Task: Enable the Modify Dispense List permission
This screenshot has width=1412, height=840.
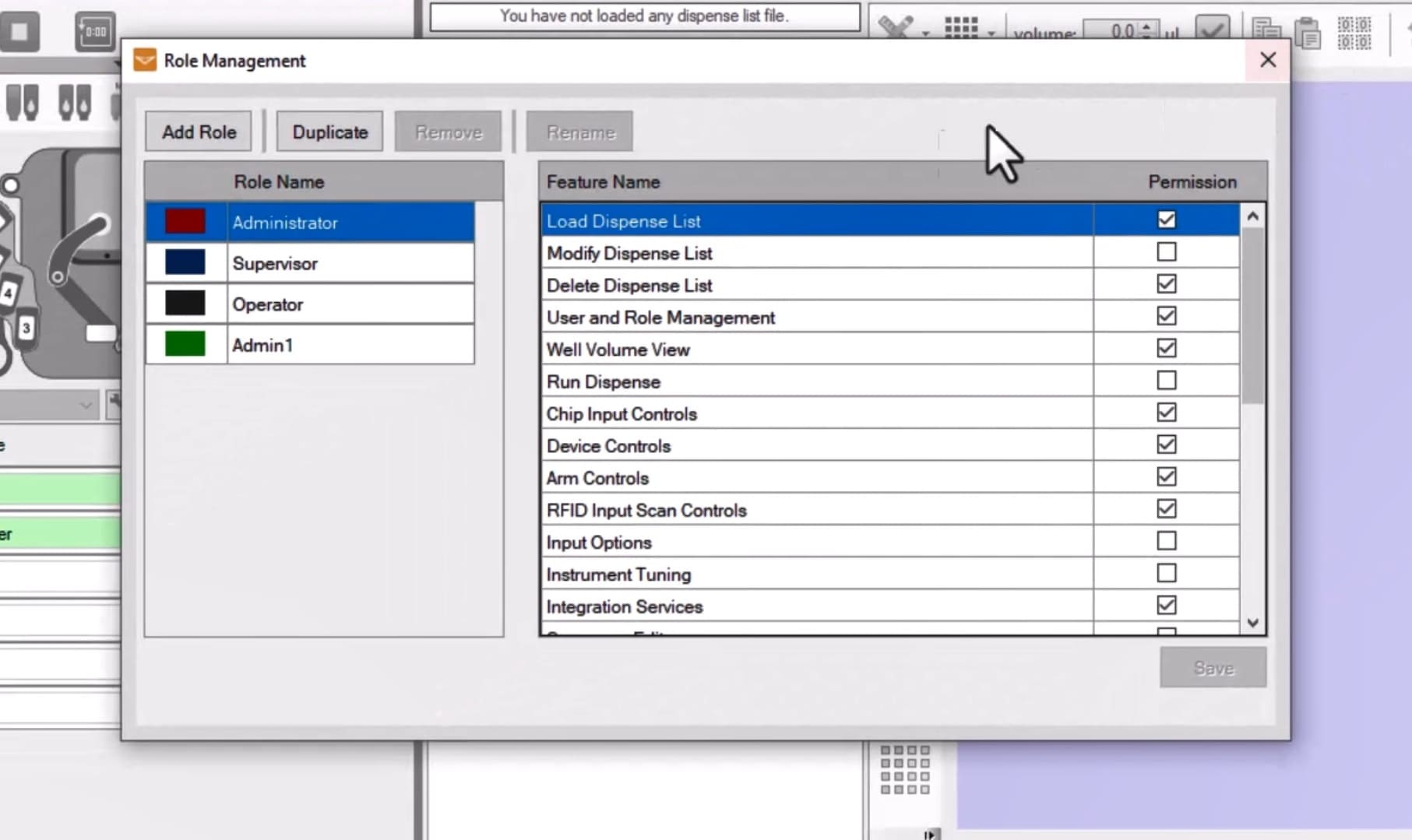Action: pyautogui.click(x=1166, y=251)
